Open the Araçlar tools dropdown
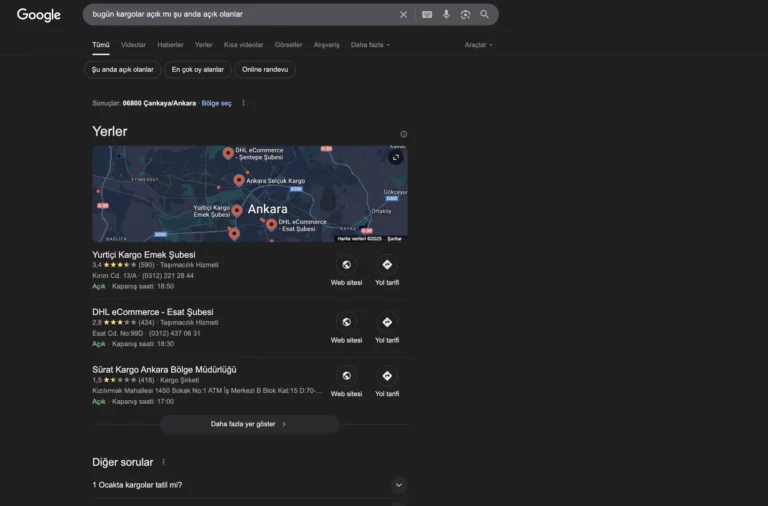This screenshot has width=768, height=506. click(x=478, y=45)
